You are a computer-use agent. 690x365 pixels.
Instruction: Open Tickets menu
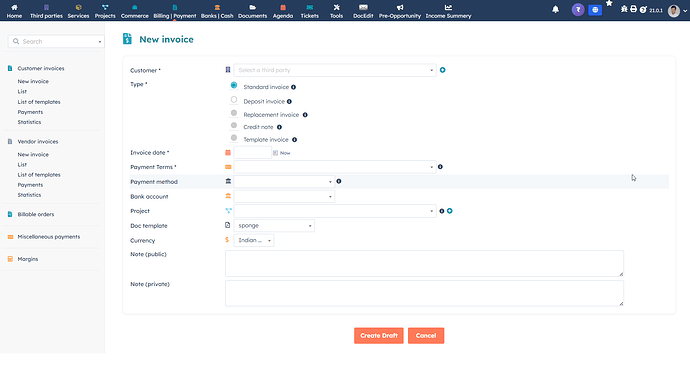(x=309, y=11)
